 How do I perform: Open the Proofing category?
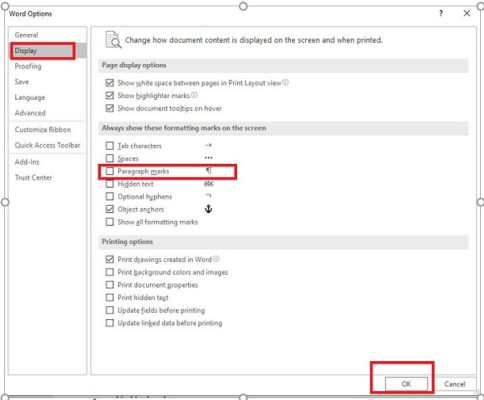28,66
